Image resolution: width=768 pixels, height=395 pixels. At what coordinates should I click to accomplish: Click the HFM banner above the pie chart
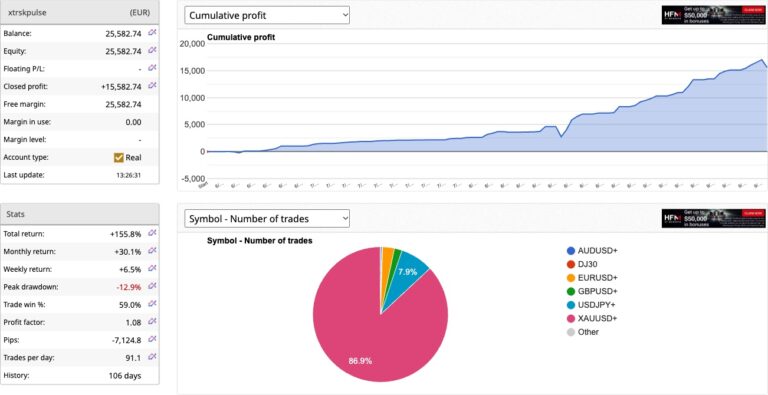(x=713, y=219)
